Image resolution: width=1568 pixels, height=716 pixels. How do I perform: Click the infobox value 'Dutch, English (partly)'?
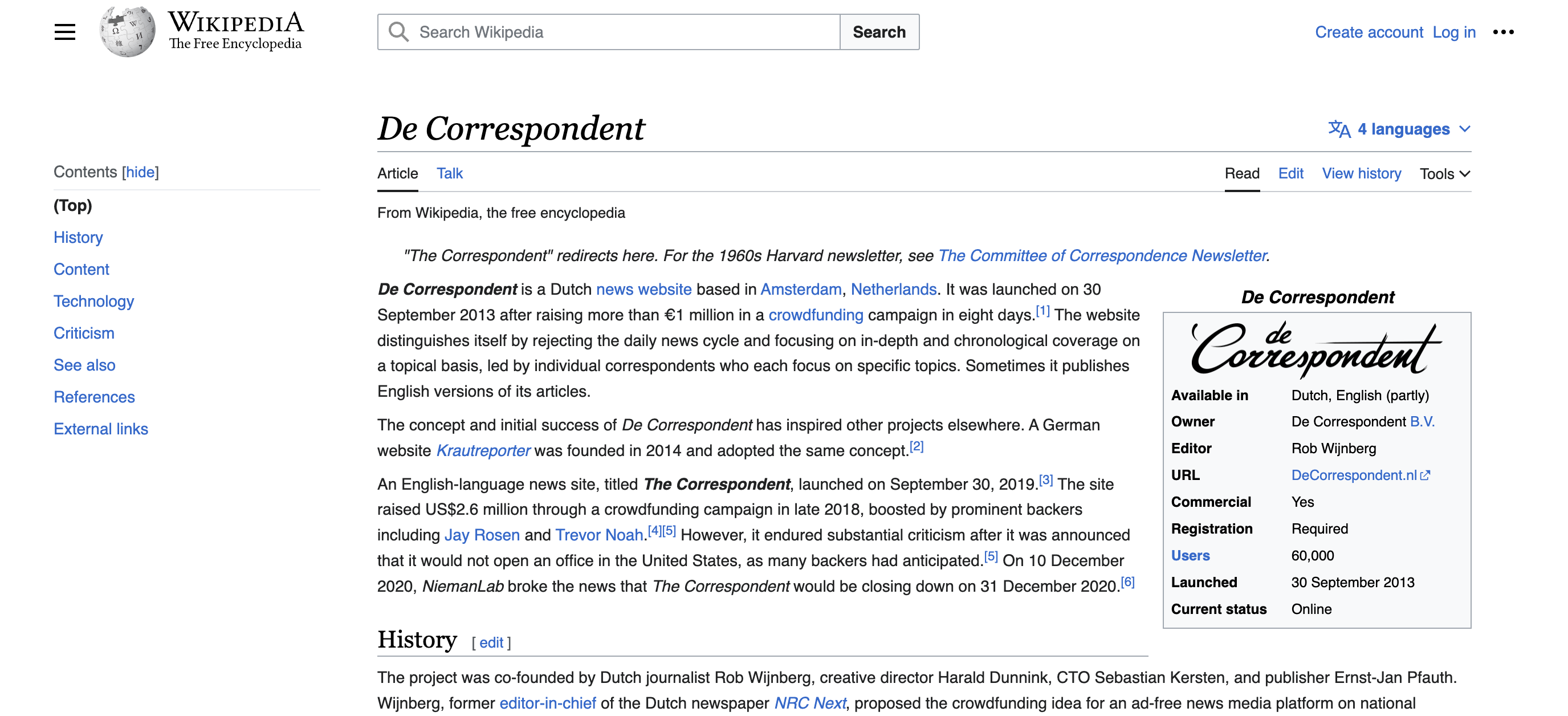point(1360,396)
